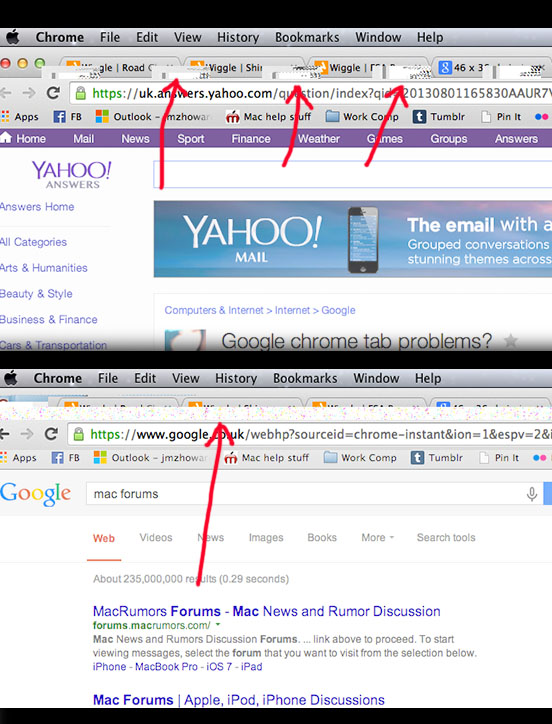The image size is (552, 724).
Task: Open the MacBook Pro sublink under MacRumors
Action: tap(166, 667)
